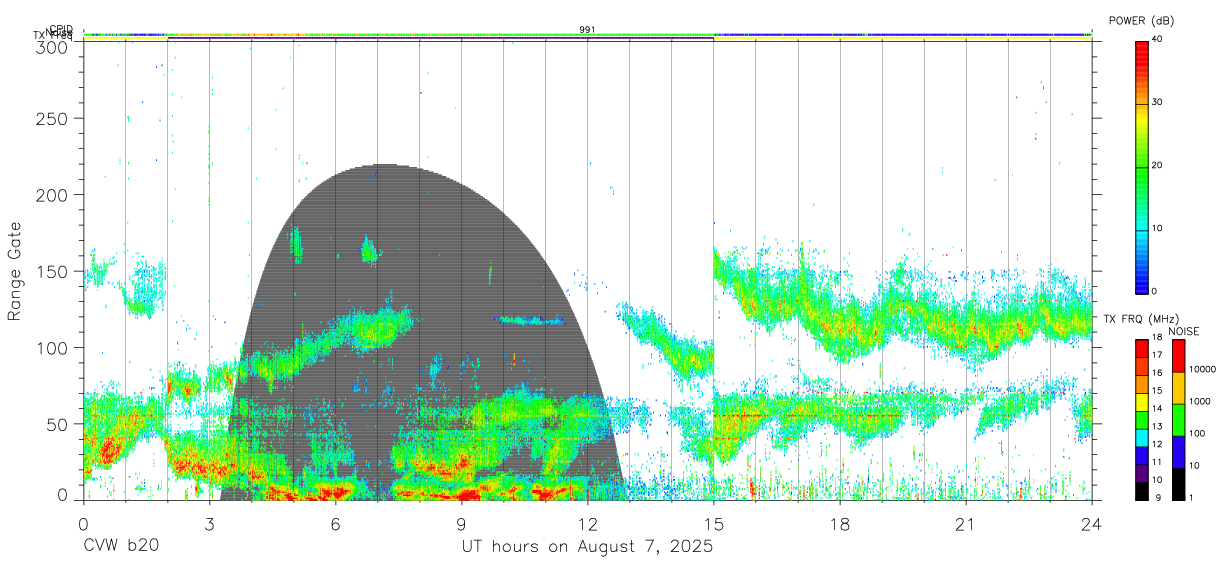Click the '15' tick on UT hours axis

[714, 524]
